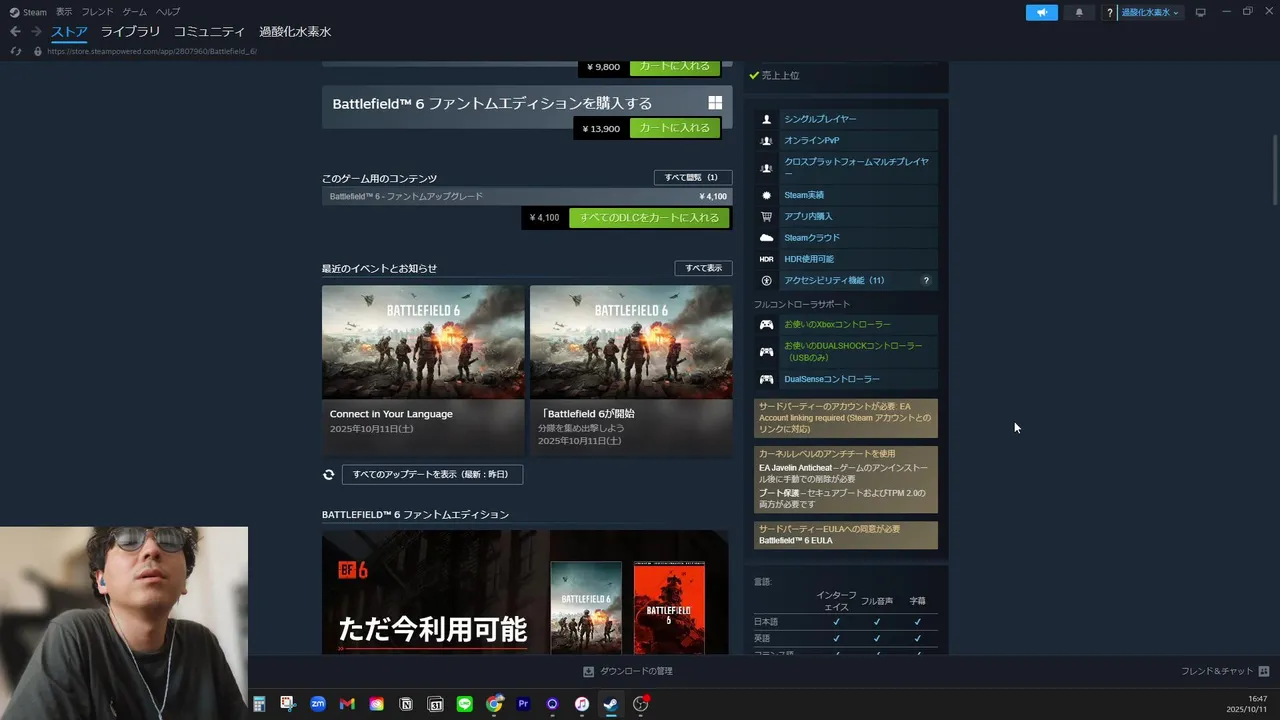Open Zoom from the taskbar
Image resolution: width=1280 pixels, height=720 pixels.
pos(318,704)
